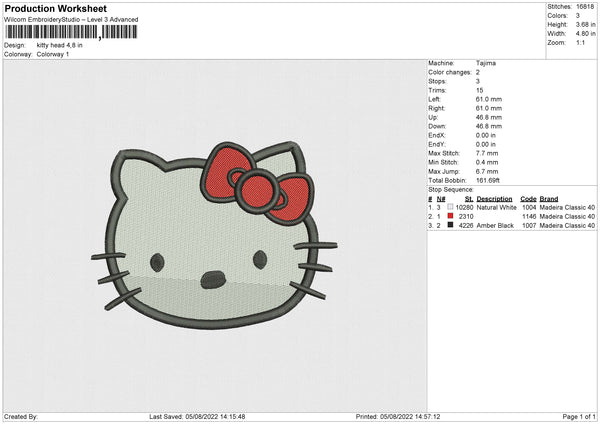Click the Min Stitch value "0.4 mm"
The height and width of the screenshot is (424, 600).
pyautogui.click(x=487, y=162)
